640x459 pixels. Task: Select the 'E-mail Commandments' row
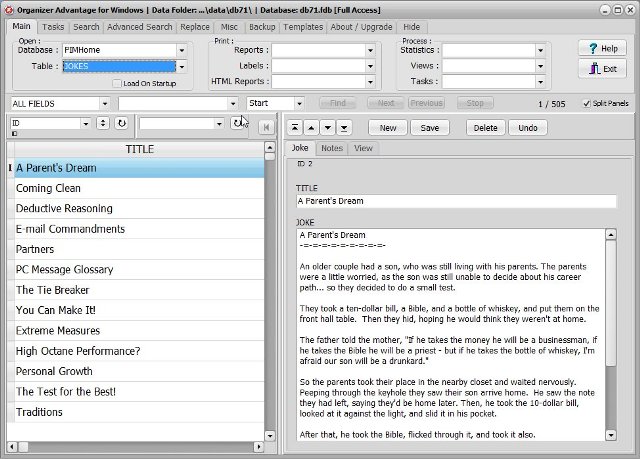point(139,229)
